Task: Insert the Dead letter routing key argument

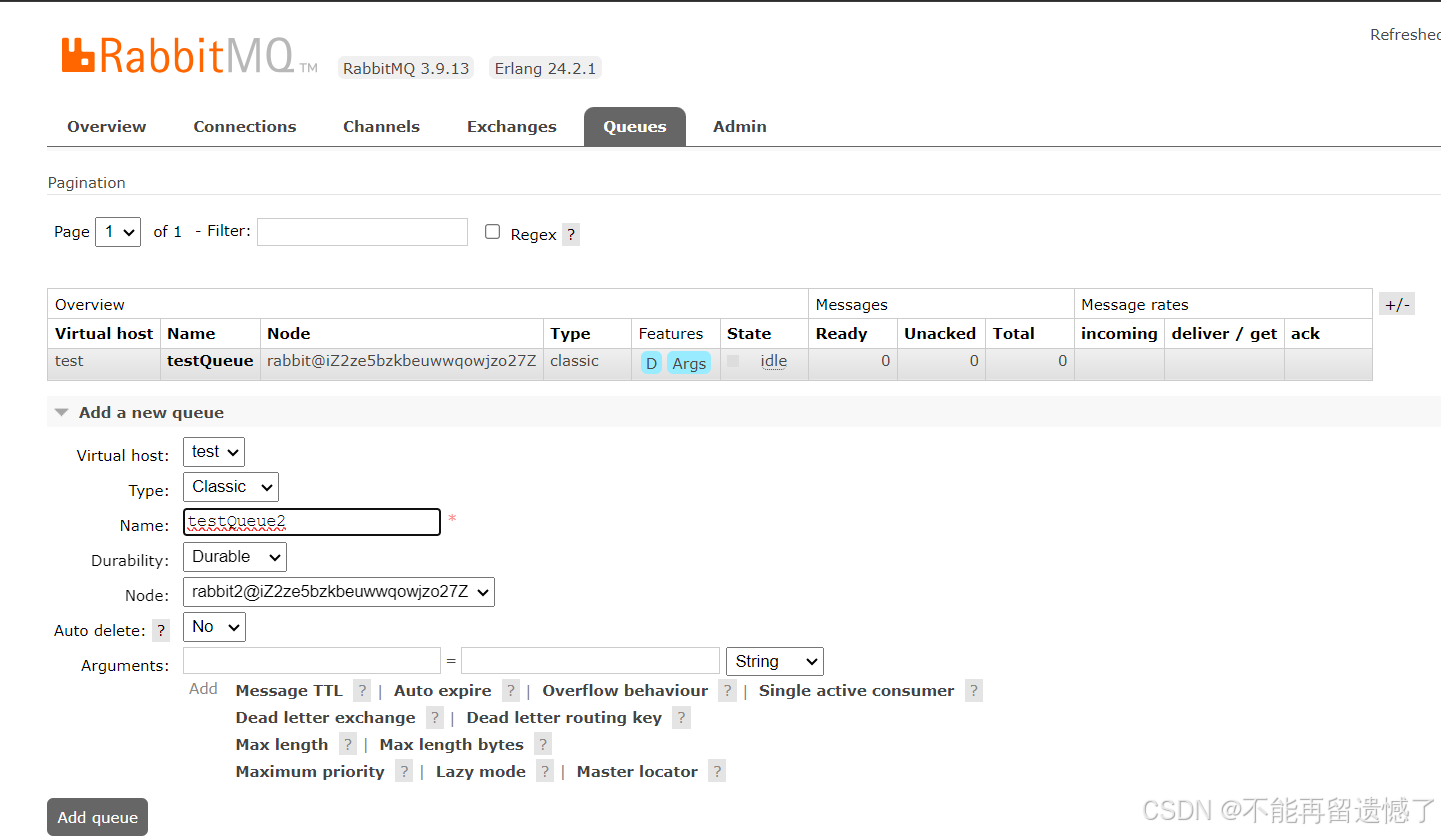Action: click(x=564, y=717)
